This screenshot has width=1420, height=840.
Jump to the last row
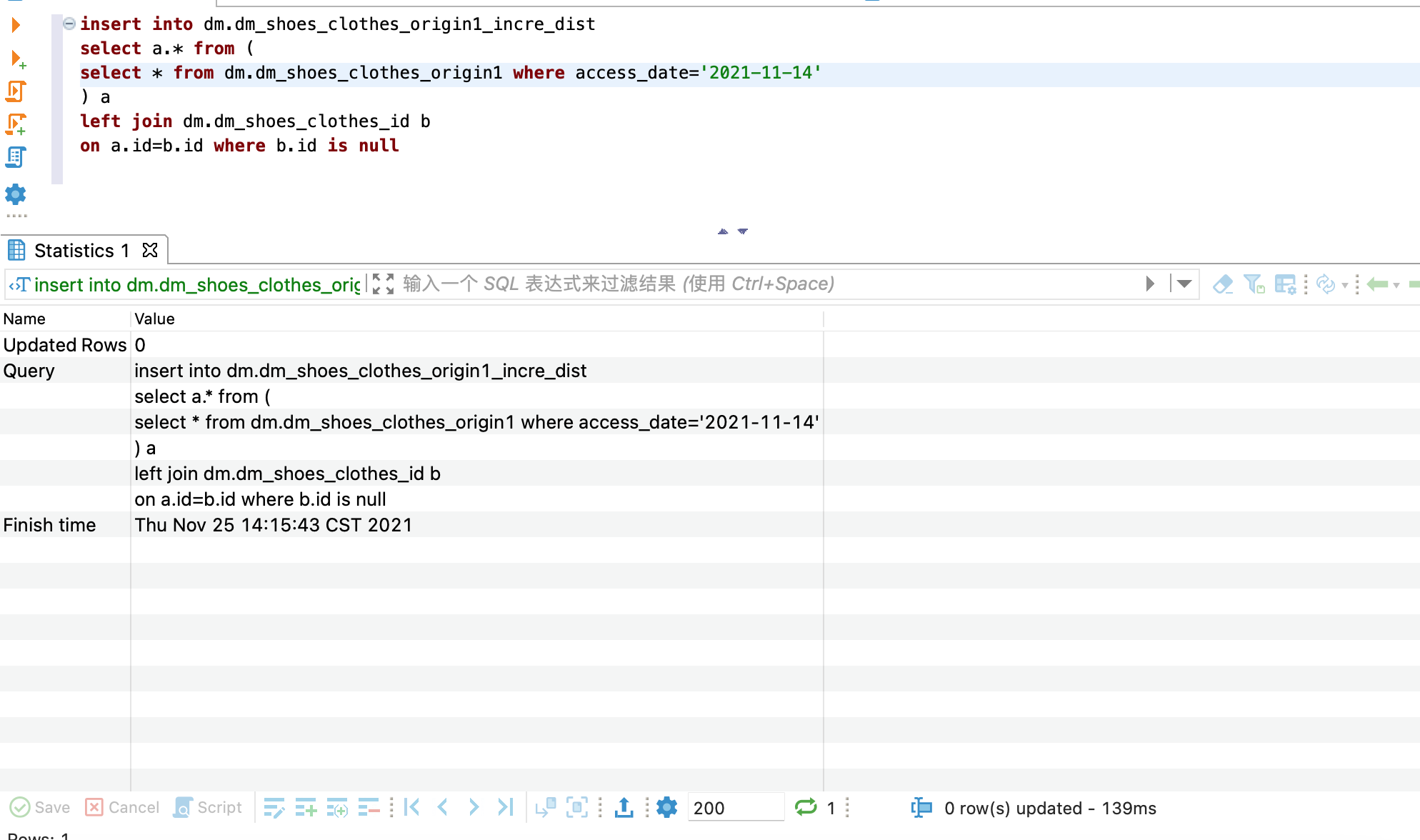pyautogui.click(x=506, y=807)
